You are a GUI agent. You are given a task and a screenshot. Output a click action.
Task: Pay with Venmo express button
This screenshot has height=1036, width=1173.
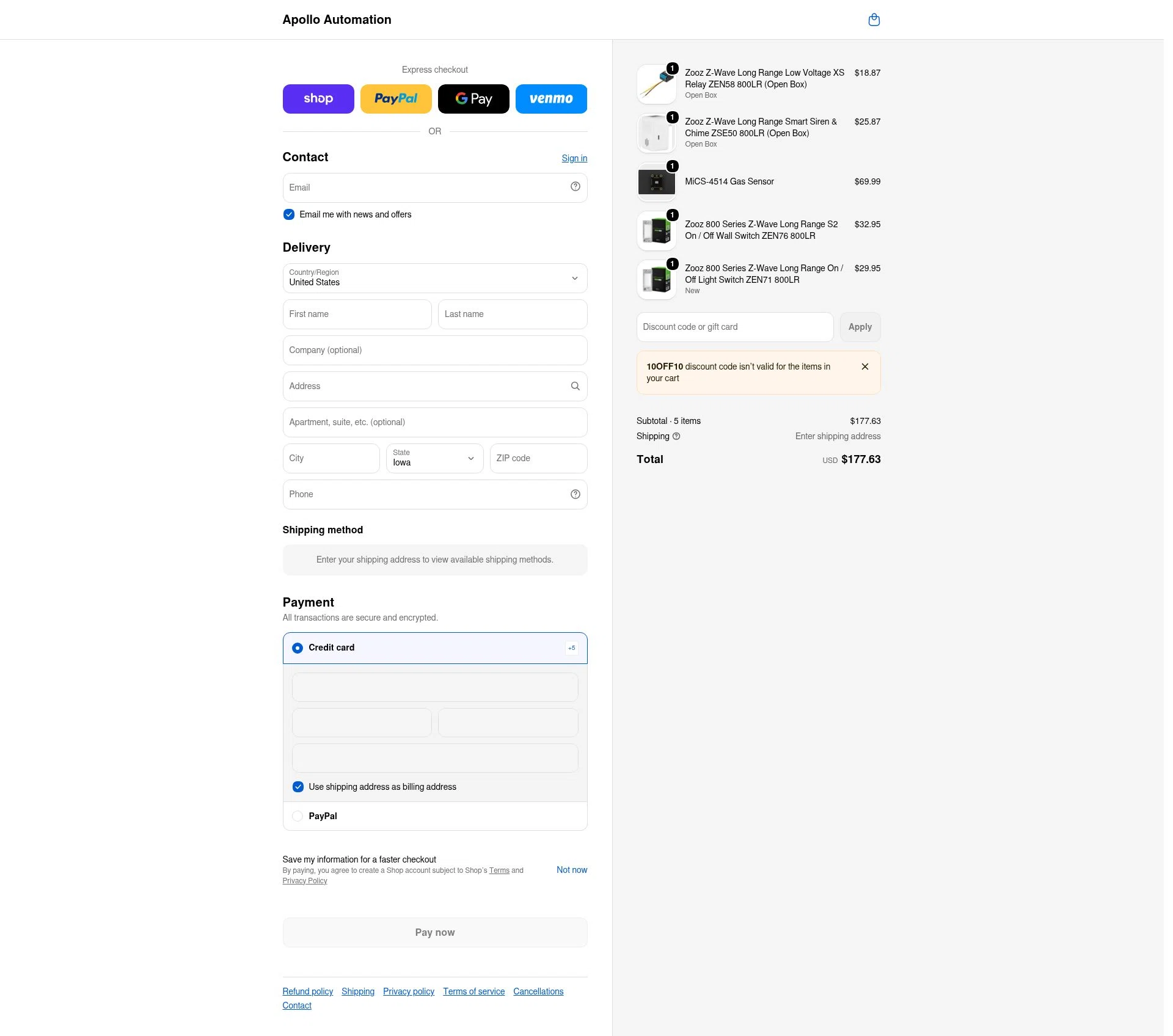(x=551, y=99)
